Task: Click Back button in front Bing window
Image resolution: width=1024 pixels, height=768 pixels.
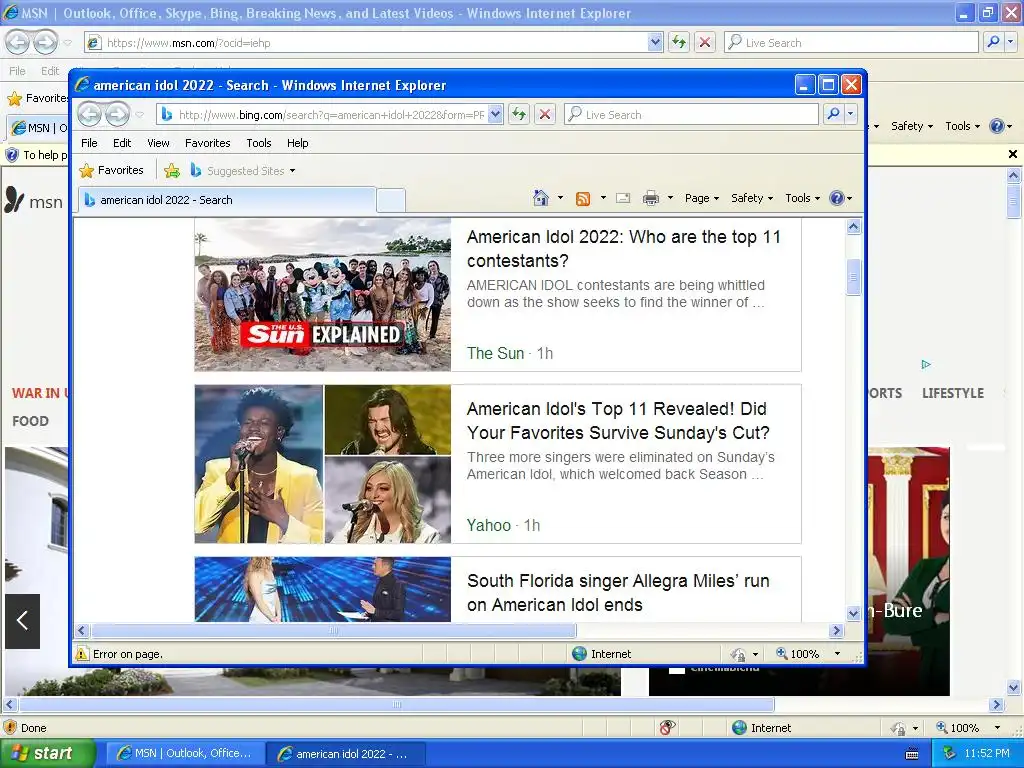Action: [90, 114]
